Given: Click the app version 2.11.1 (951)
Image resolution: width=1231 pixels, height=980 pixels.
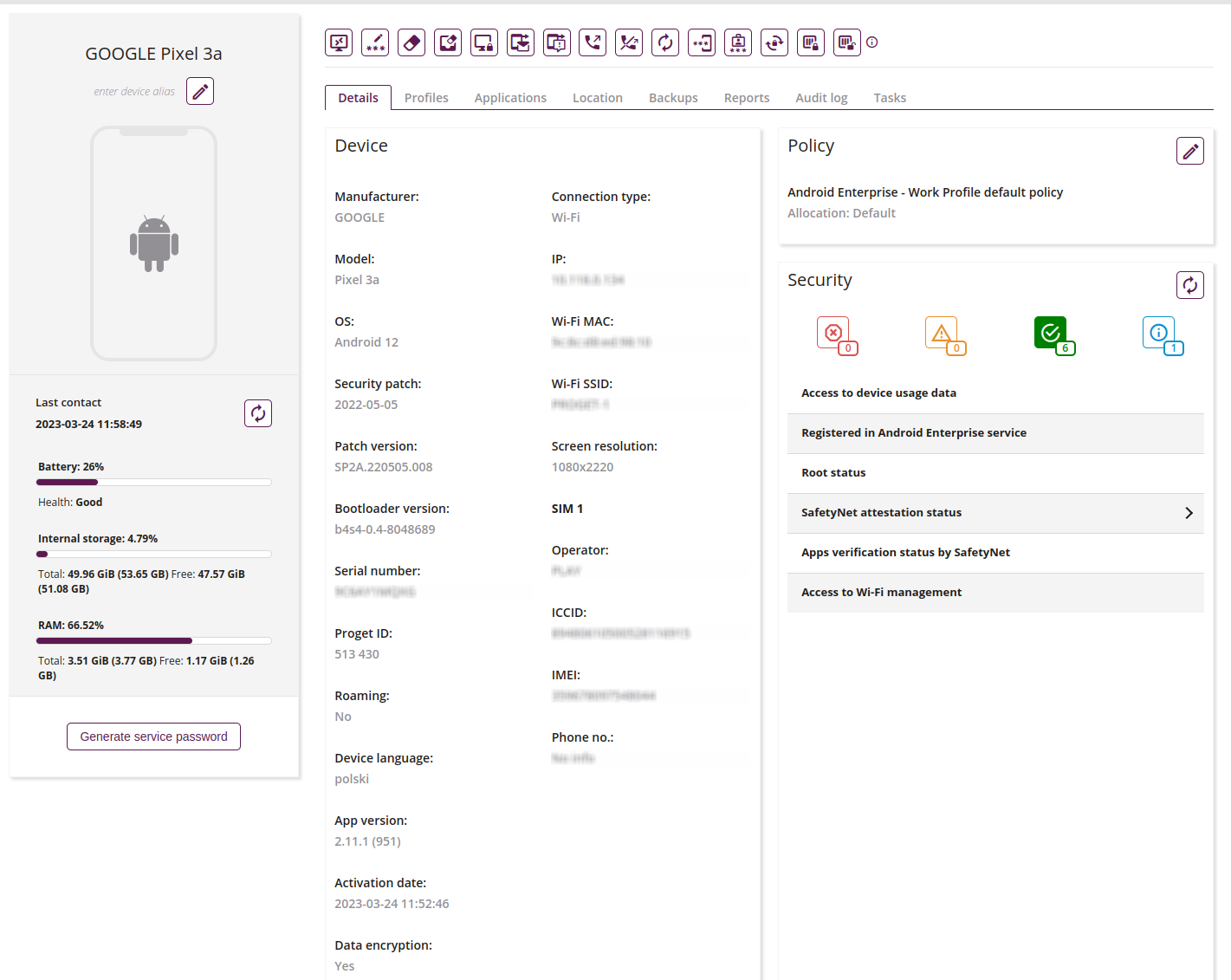Looking at the screenshot, I should [367, 841].
